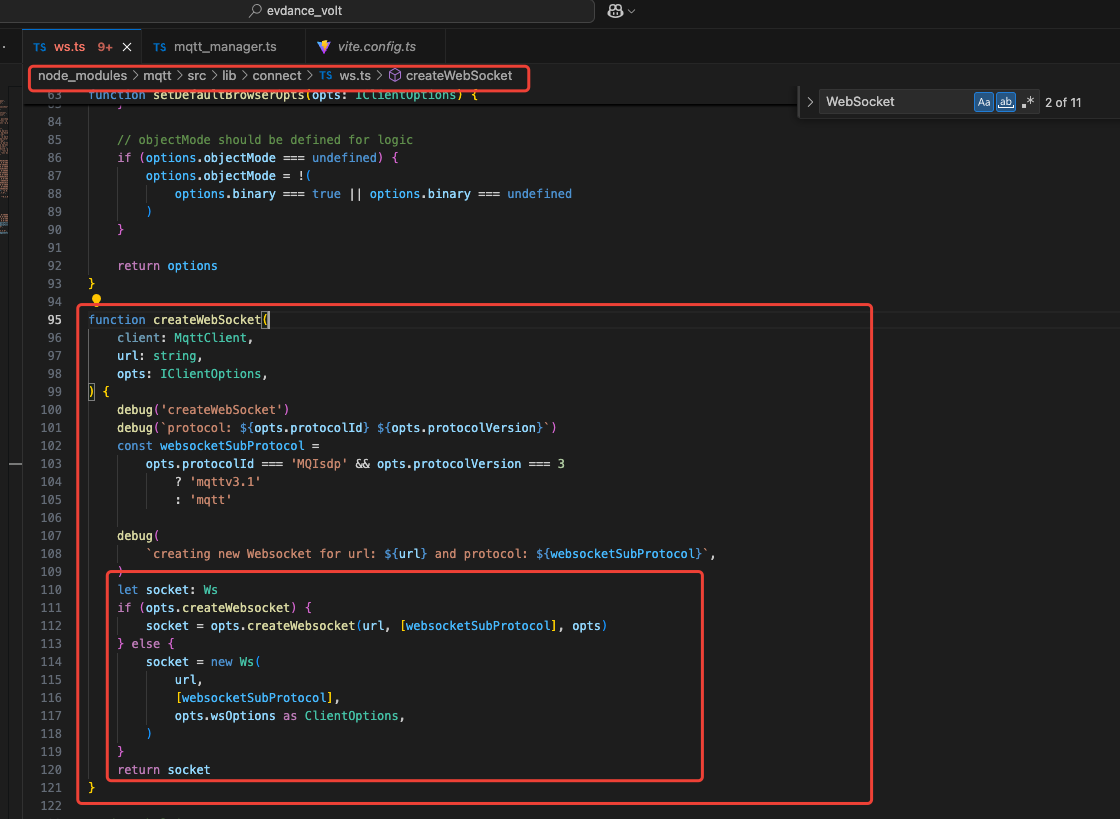The height and width of the screenshot is (819, 1120).
Task: Select ws.ts in the breadcrumb
Action: tap(355, 76)
